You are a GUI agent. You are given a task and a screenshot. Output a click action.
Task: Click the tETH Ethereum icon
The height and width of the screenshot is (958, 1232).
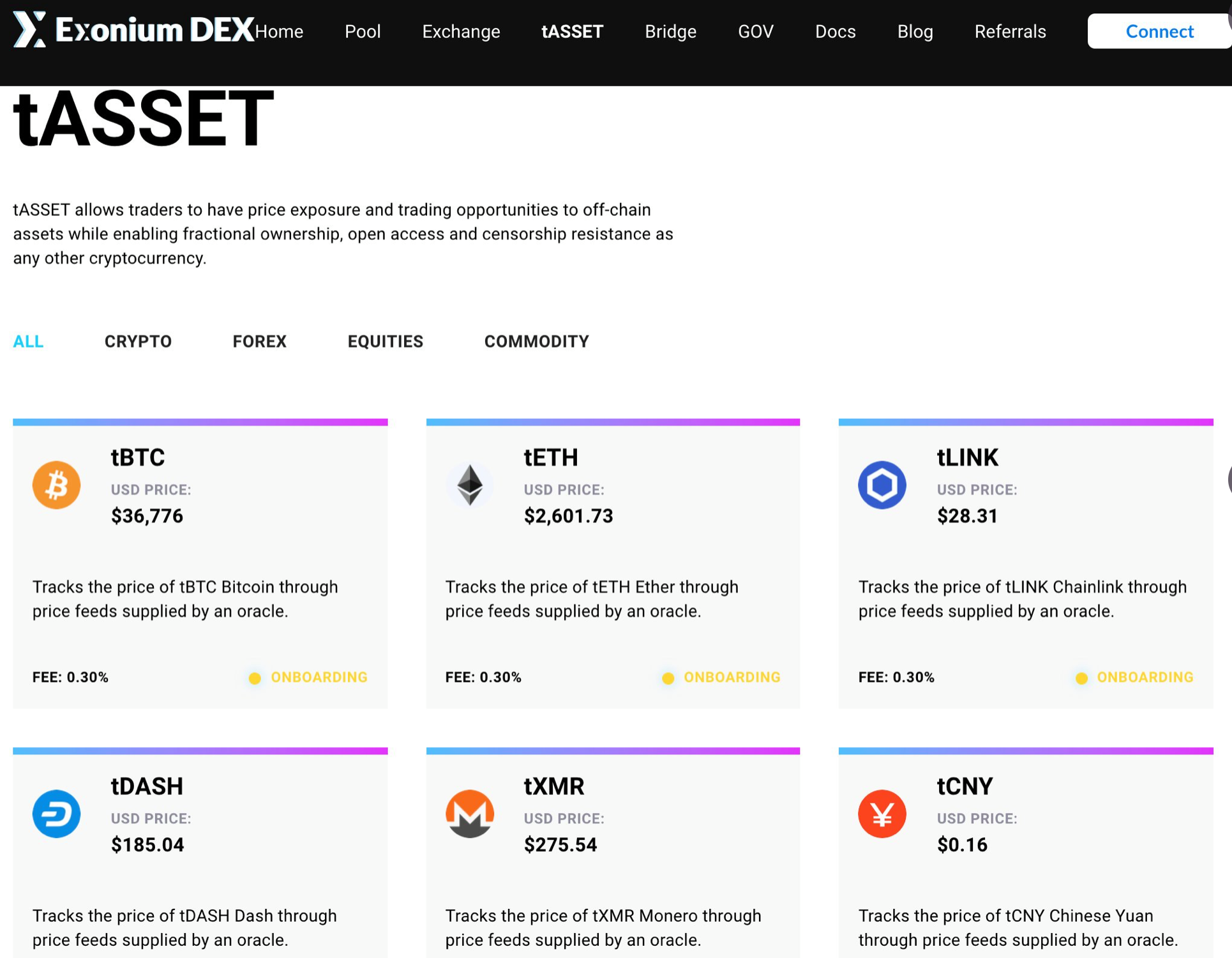click(470, 485)
